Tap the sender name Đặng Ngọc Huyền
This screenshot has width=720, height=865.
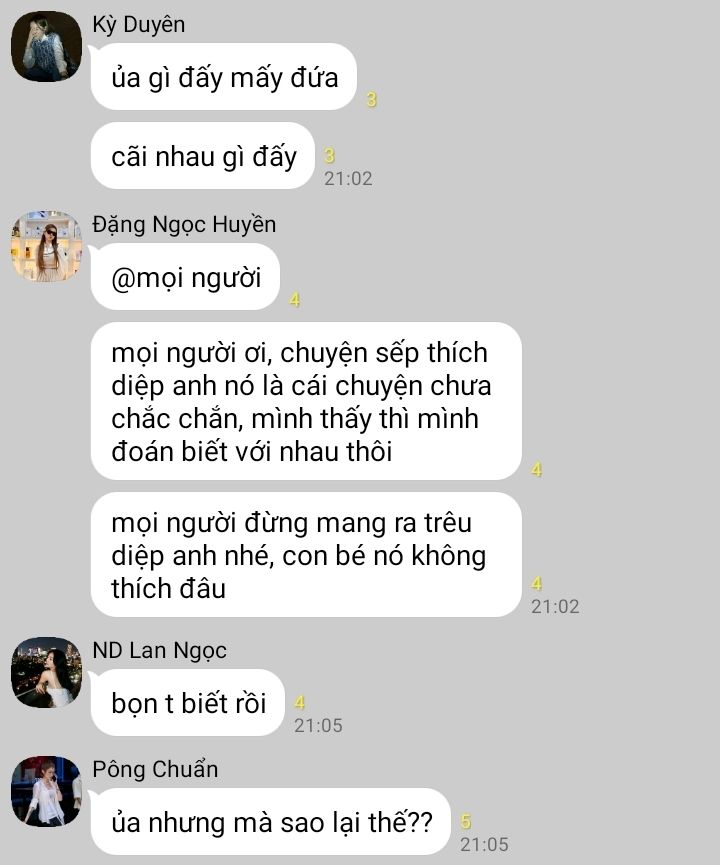(184, 225)
